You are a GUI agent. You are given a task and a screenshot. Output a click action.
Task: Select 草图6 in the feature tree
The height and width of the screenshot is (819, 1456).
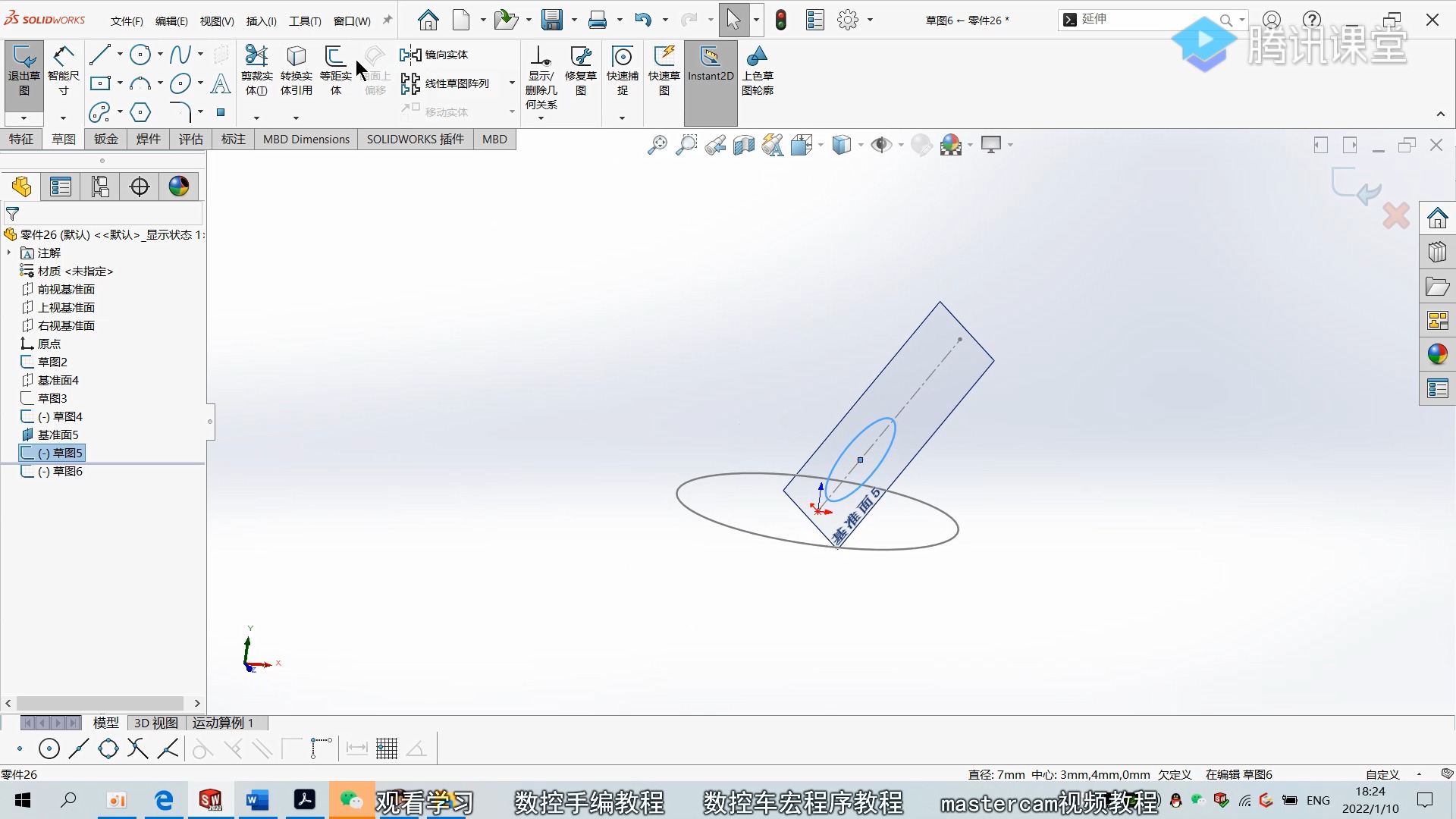(x=67, y=471)
